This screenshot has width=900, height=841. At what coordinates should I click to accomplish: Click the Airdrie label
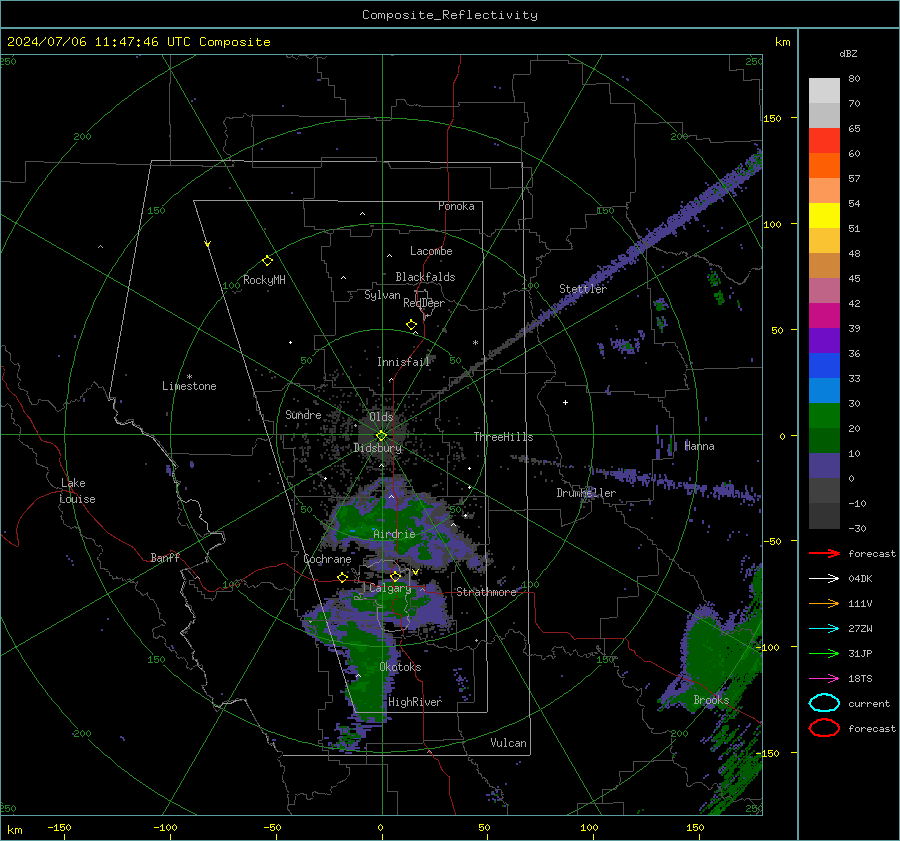(394, 534)
